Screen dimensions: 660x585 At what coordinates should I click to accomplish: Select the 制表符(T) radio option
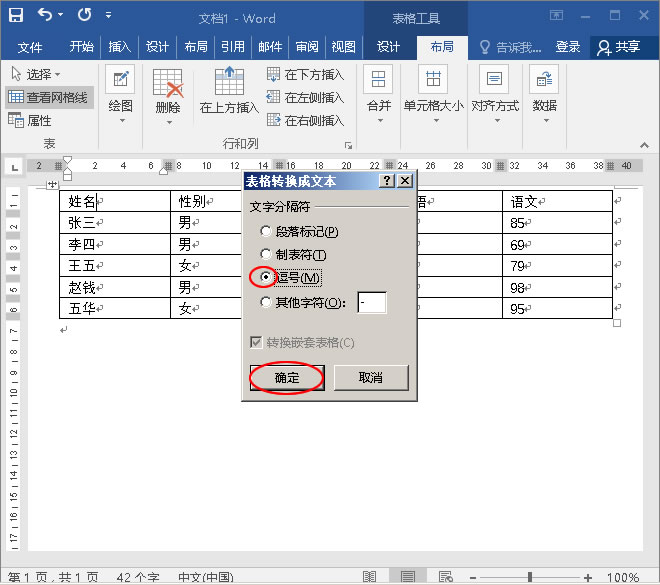(x=293, y=255)
